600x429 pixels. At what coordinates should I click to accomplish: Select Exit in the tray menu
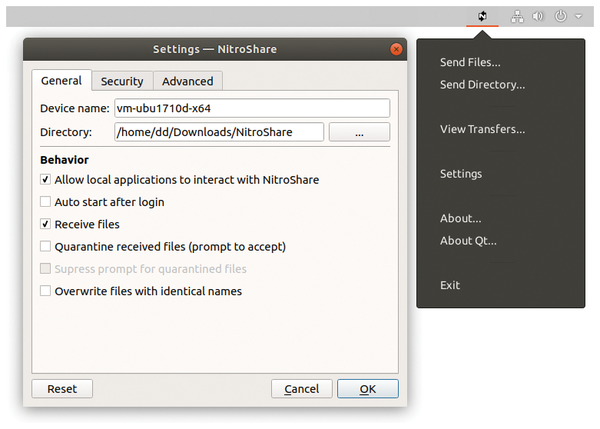point(450,285)
